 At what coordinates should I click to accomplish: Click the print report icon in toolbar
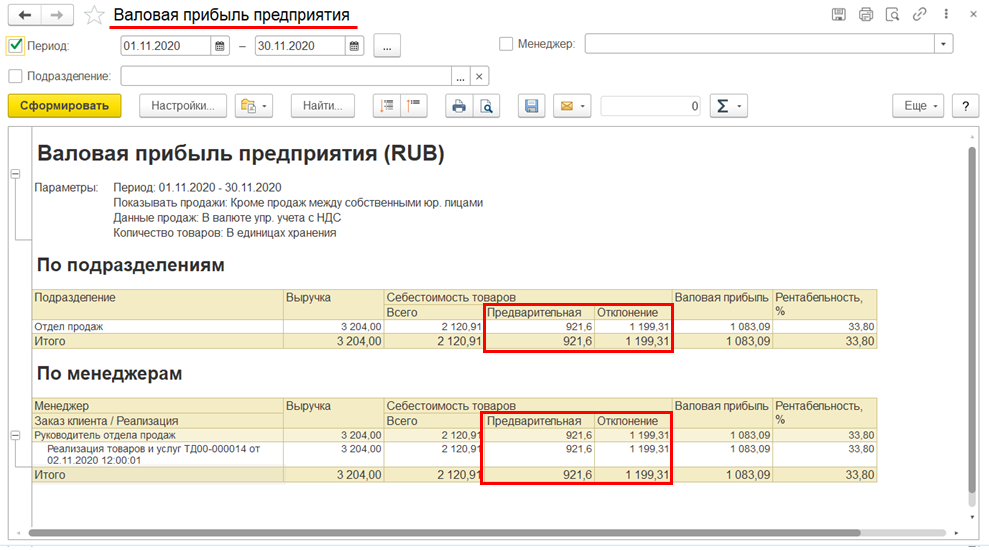459,106
